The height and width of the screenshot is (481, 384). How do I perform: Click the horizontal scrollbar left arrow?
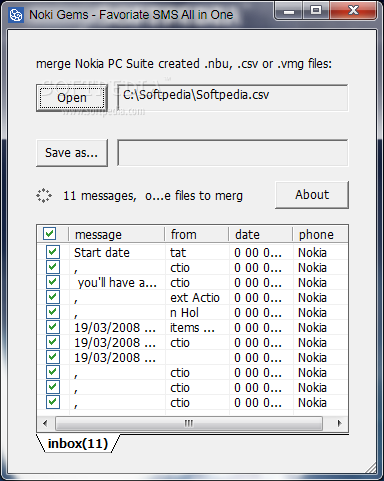[45, 423]
